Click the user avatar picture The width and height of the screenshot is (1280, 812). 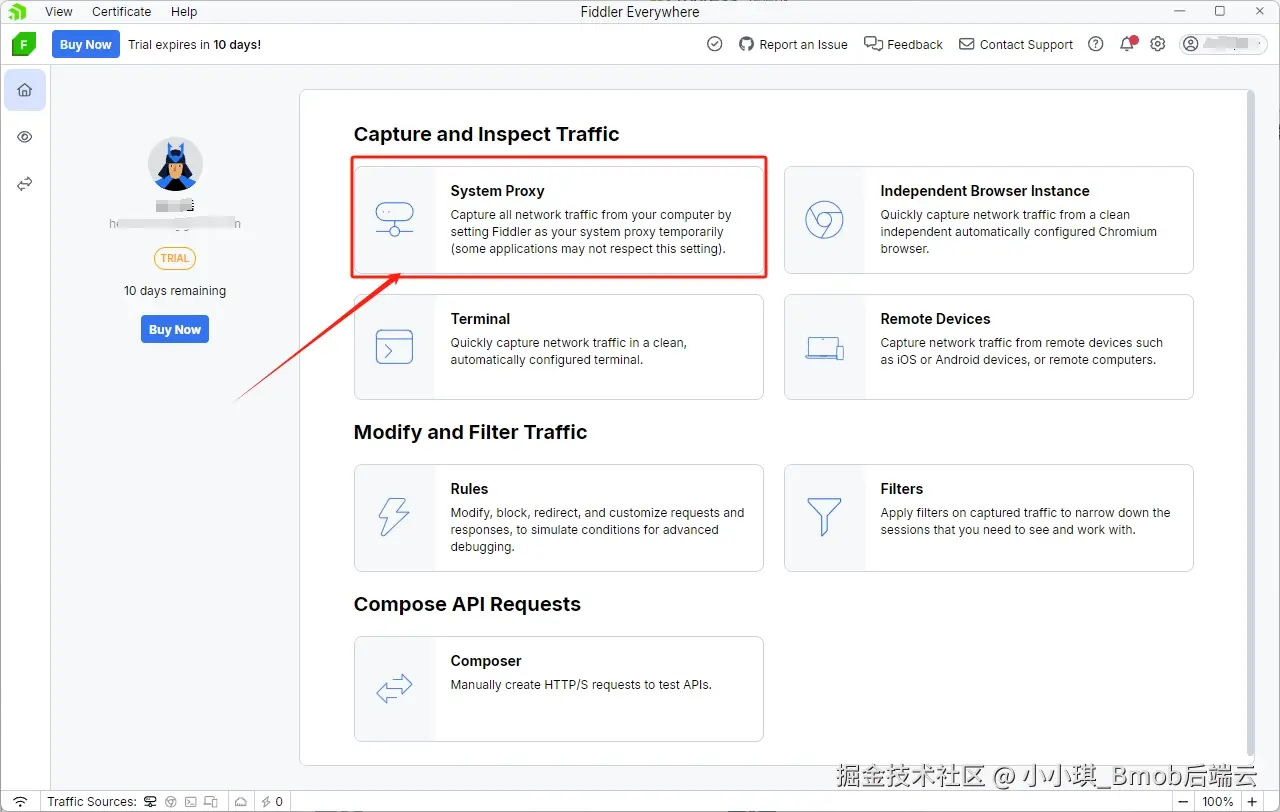[x=175, y=164]
